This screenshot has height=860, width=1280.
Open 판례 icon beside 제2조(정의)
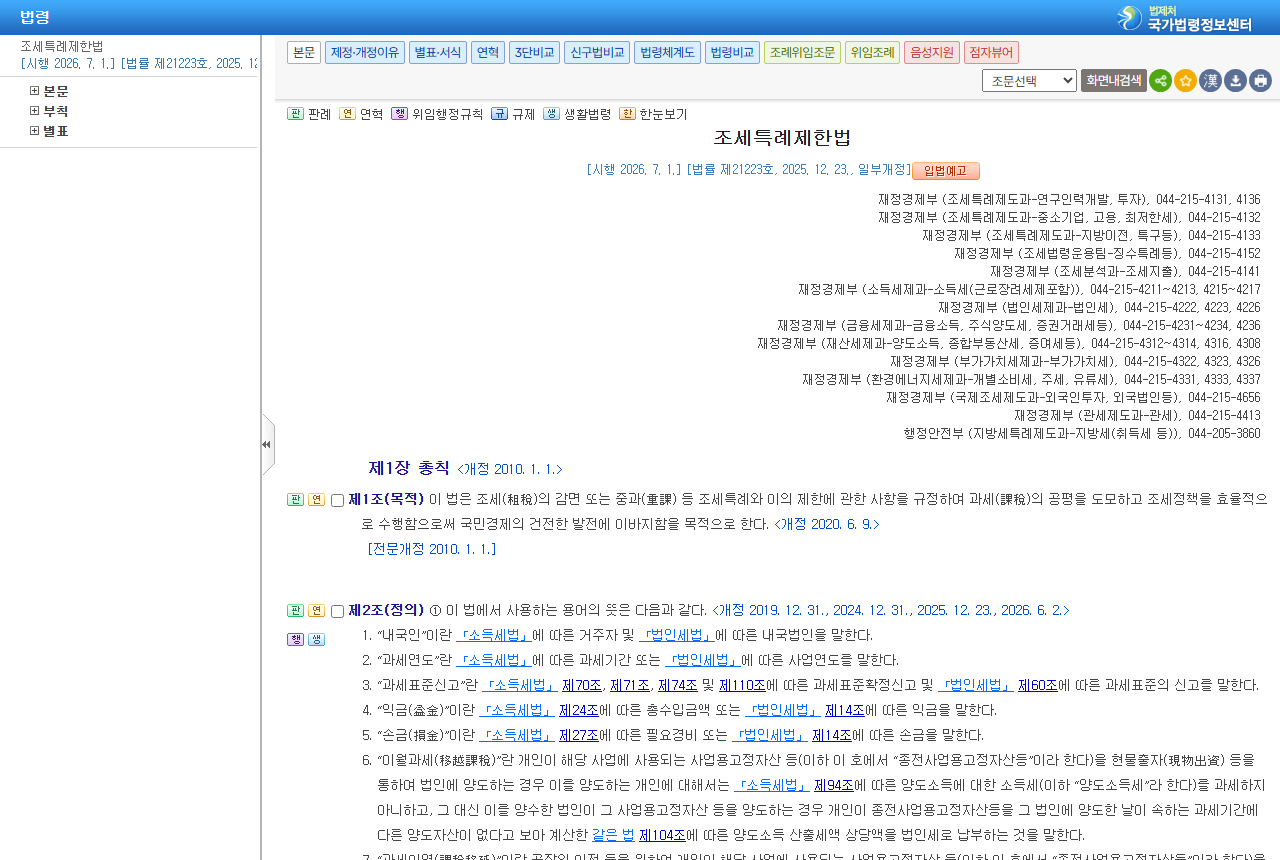(x=295, y=610)
